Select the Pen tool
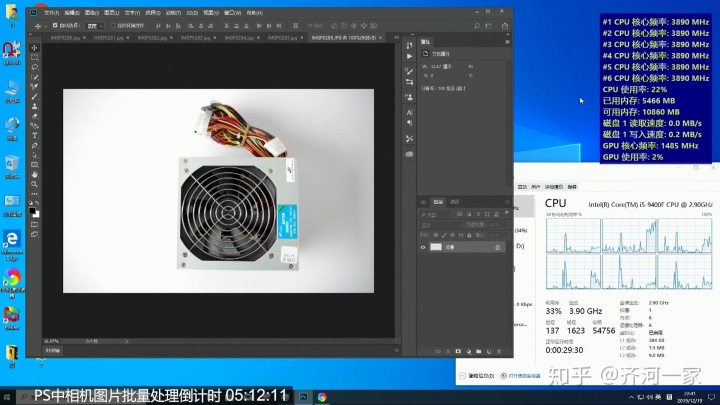This screenshot has height=405, width=720. 34,145
